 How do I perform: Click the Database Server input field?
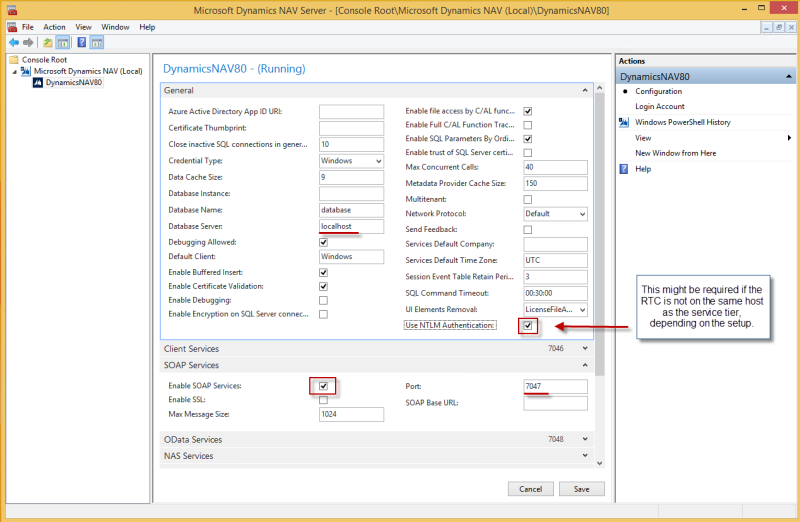click(351, 226)
